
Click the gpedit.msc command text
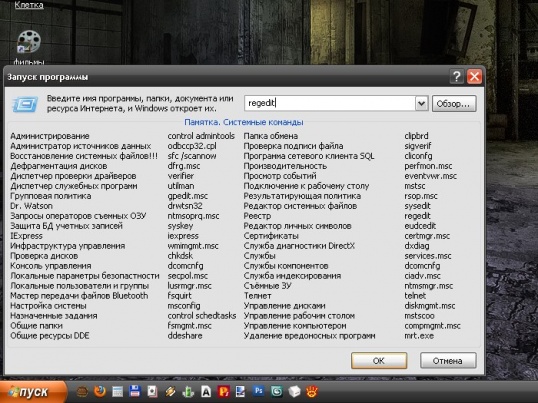click(188, 196)
